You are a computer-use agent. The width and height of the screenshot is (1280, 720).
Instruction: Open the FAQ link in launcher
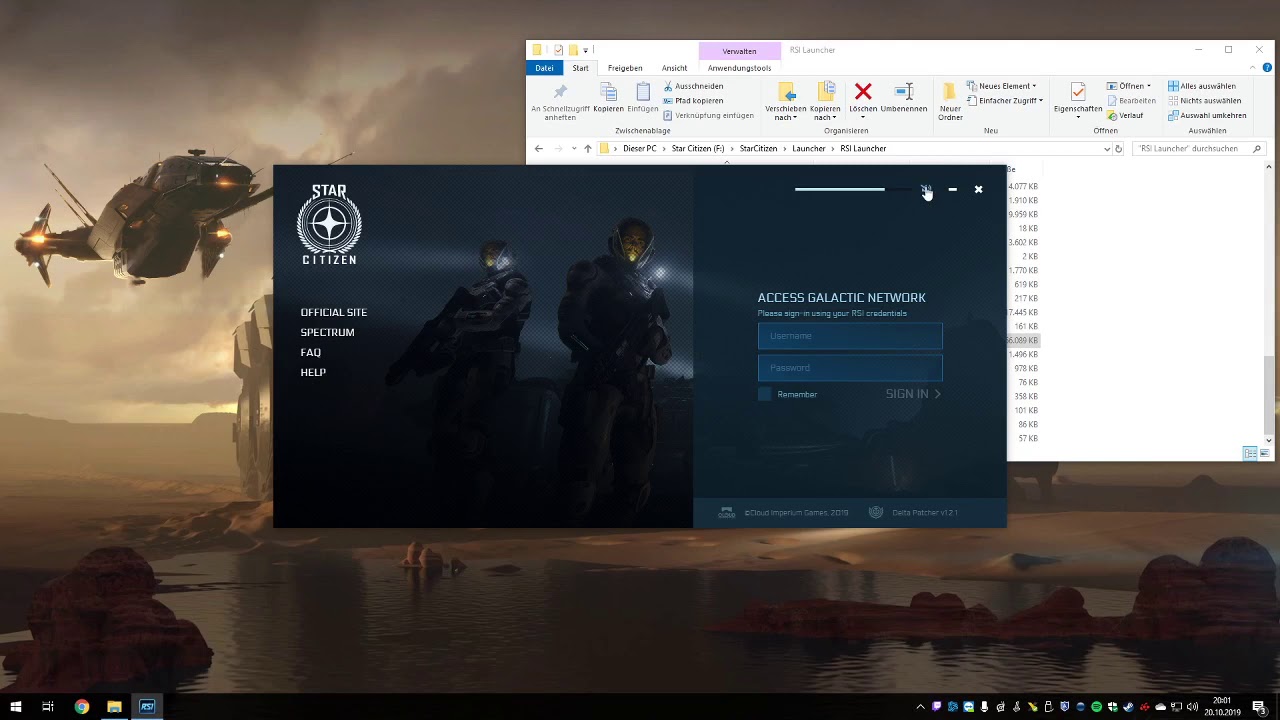click(x=310, y=352)
